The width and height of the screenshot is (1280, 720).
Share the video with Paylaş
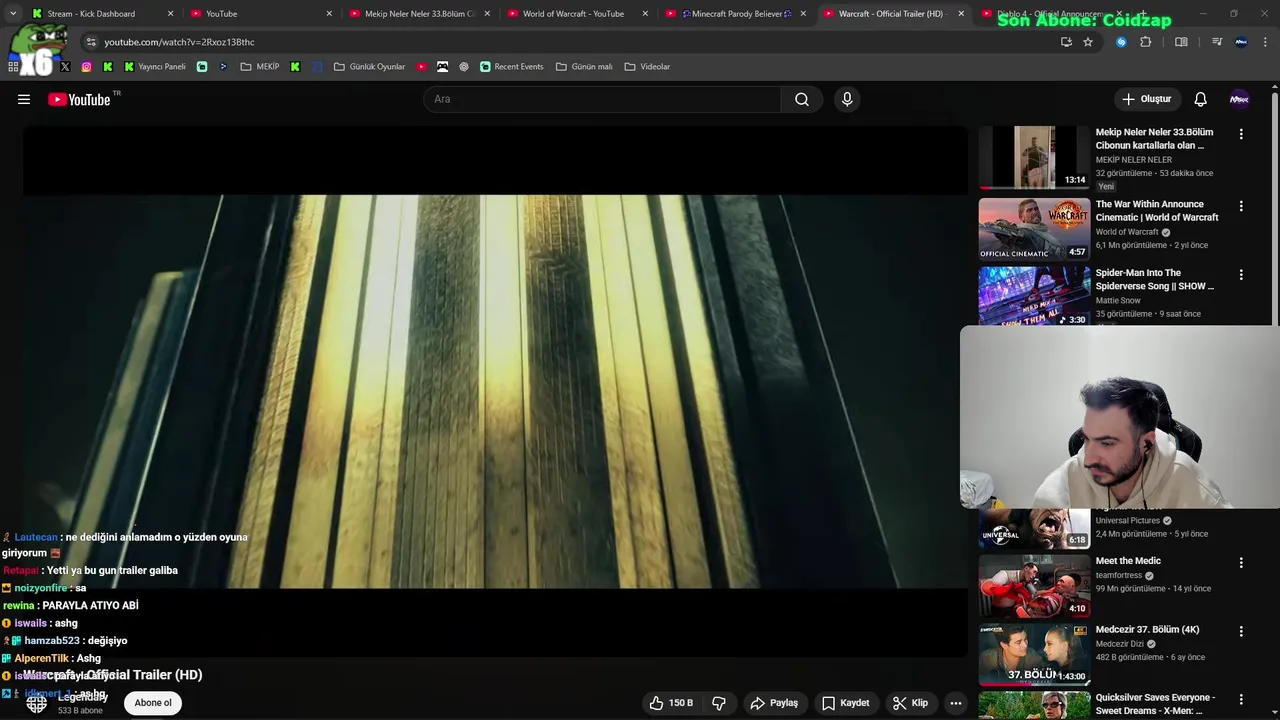[774, 703]
